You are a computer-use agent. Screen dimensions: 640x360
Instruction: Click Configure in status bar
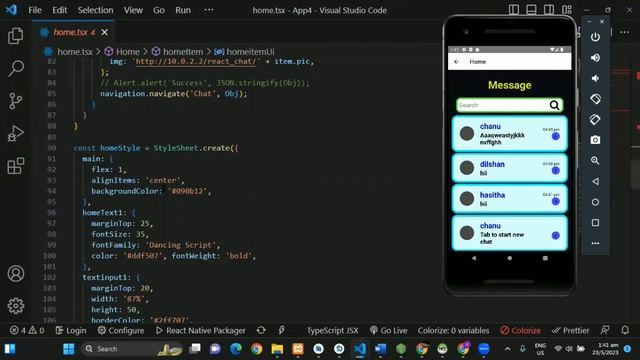tap(121, 330)
